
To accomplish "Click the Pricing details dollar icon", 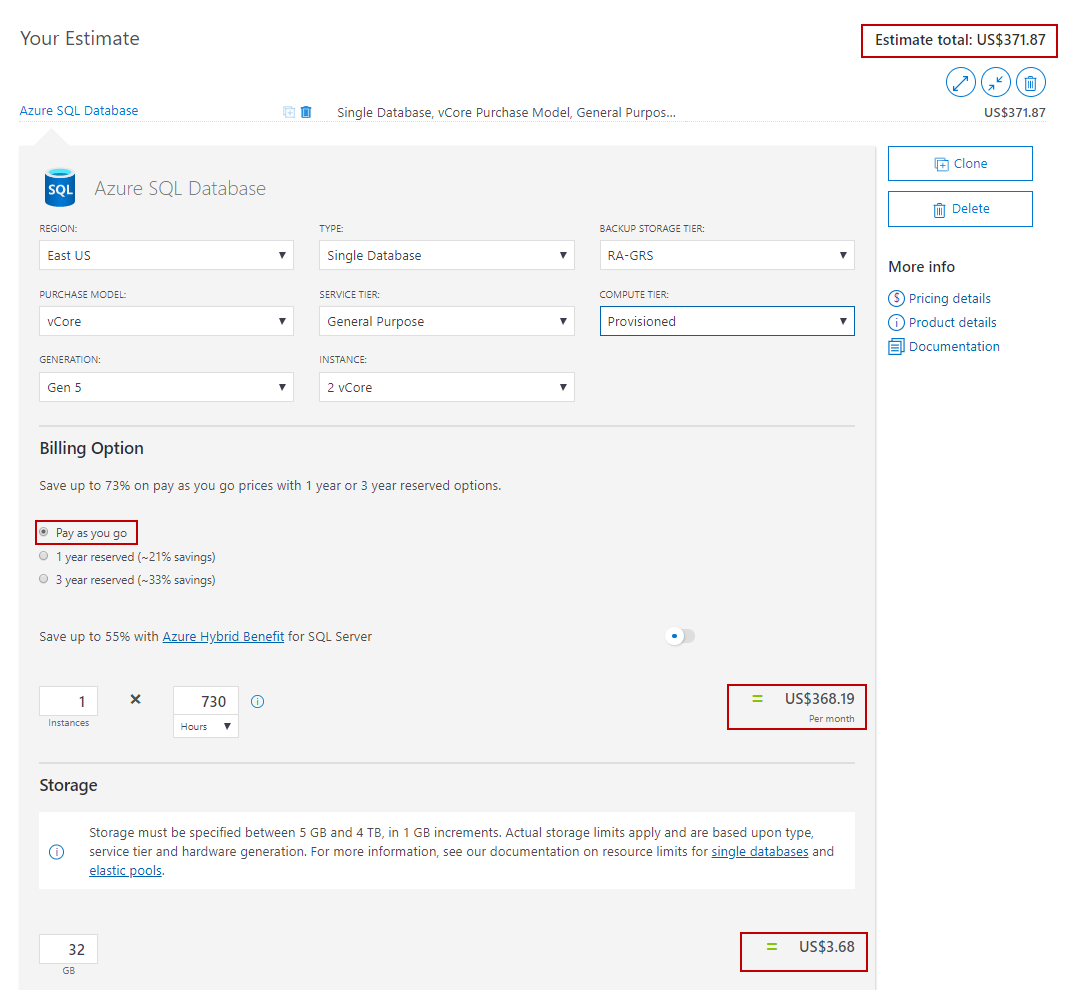I will (x=896, y=298).
